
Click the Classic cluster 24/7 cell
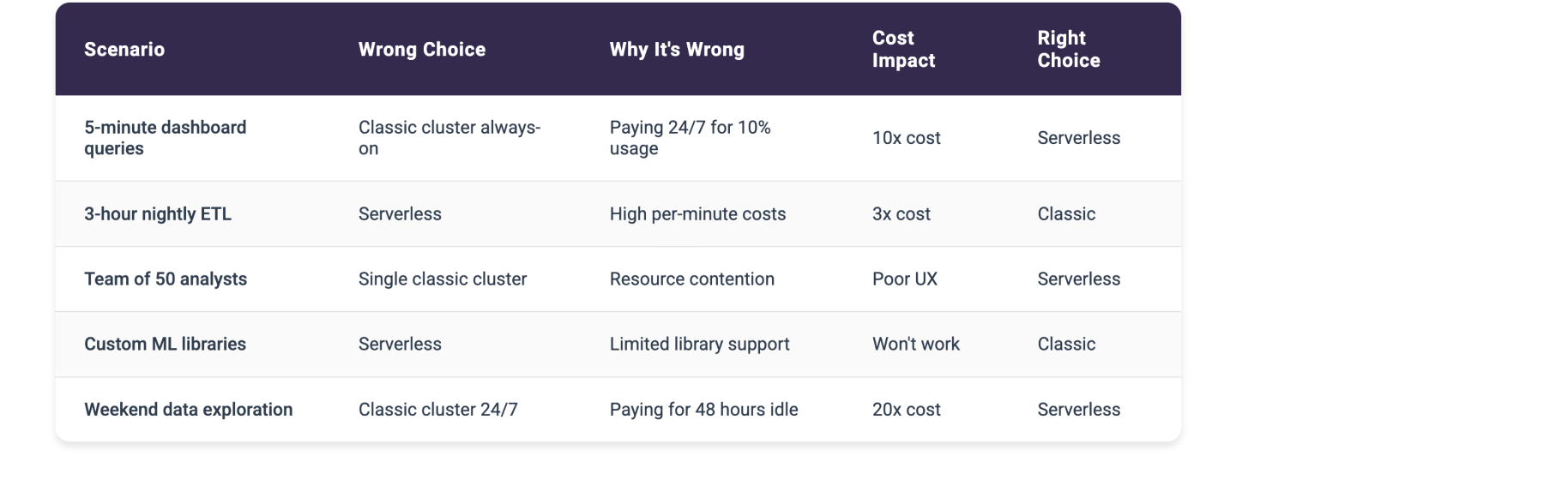click(x=438, y=410)
